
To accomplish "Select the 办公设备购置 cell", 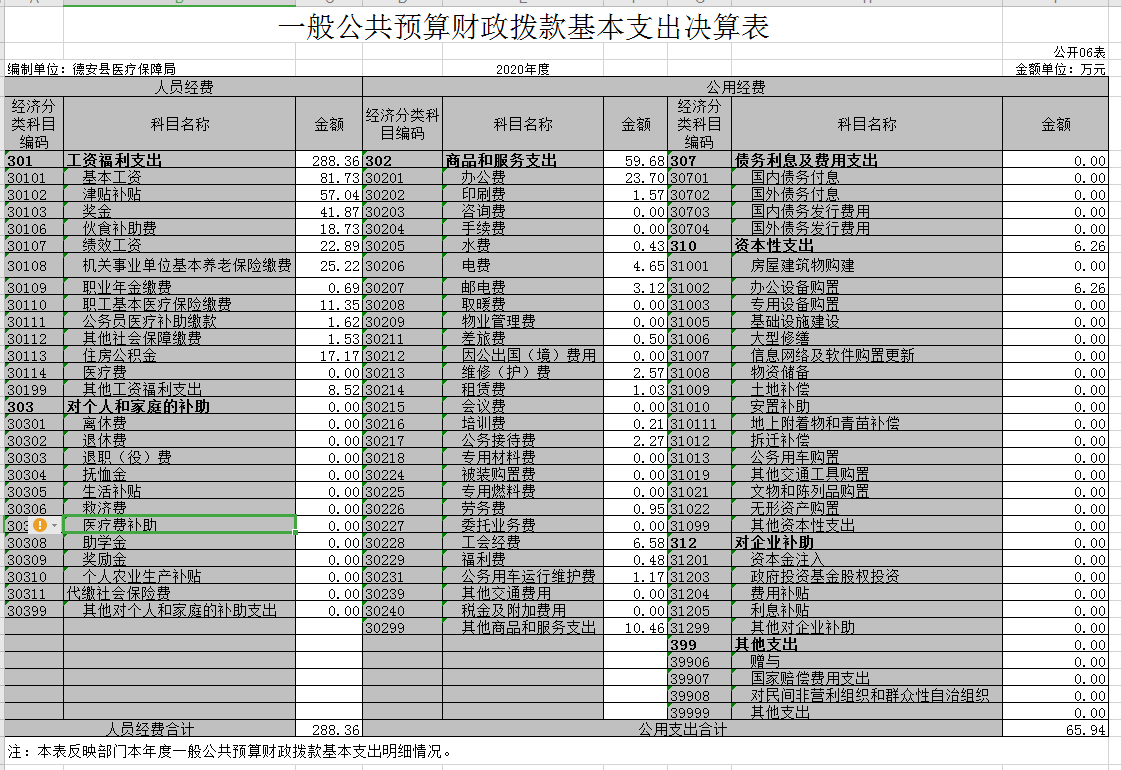I will click(x=866, y=287).
